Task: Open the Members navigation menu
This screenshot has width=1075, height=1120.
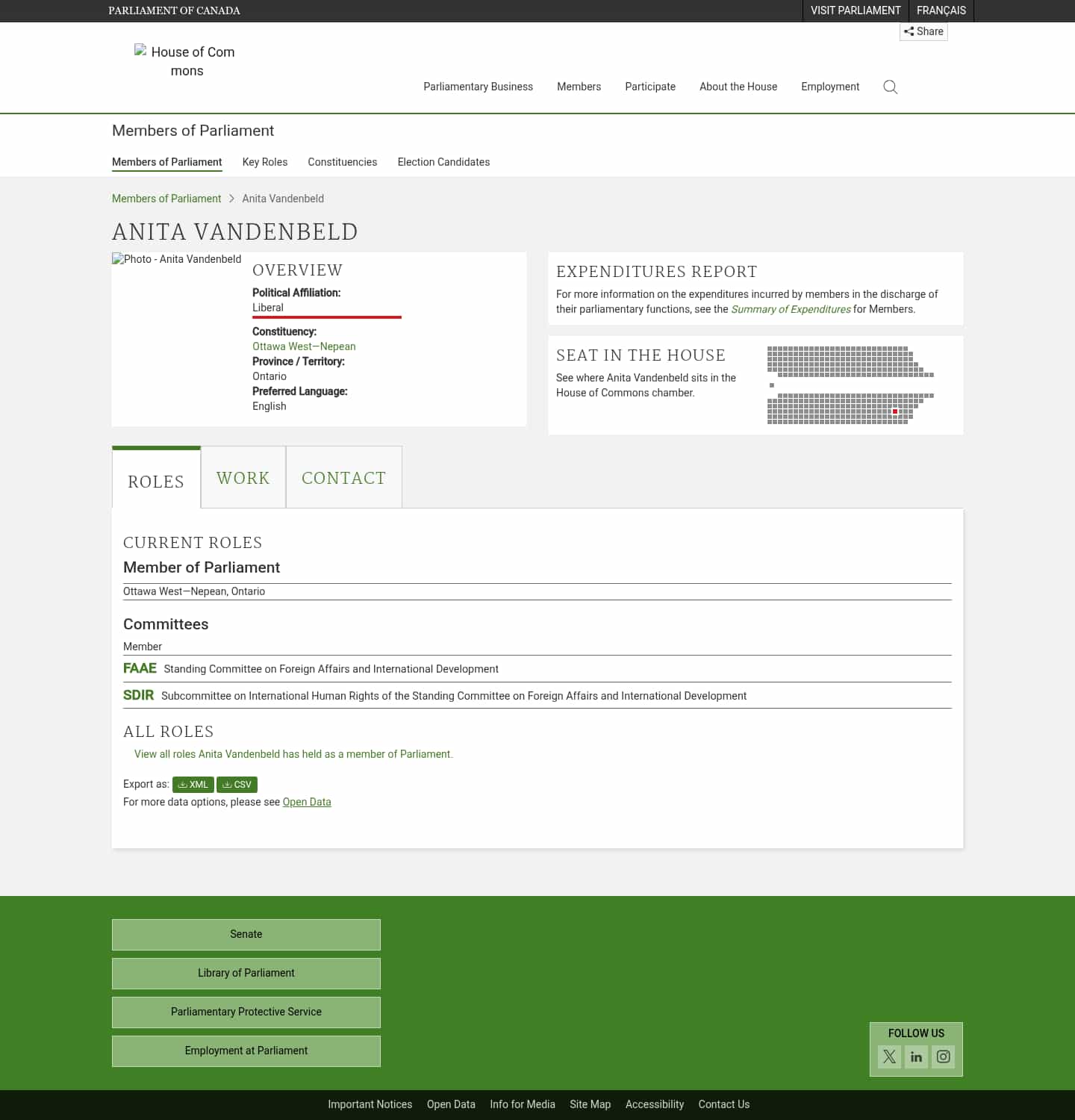Action: tap(579, 87)
